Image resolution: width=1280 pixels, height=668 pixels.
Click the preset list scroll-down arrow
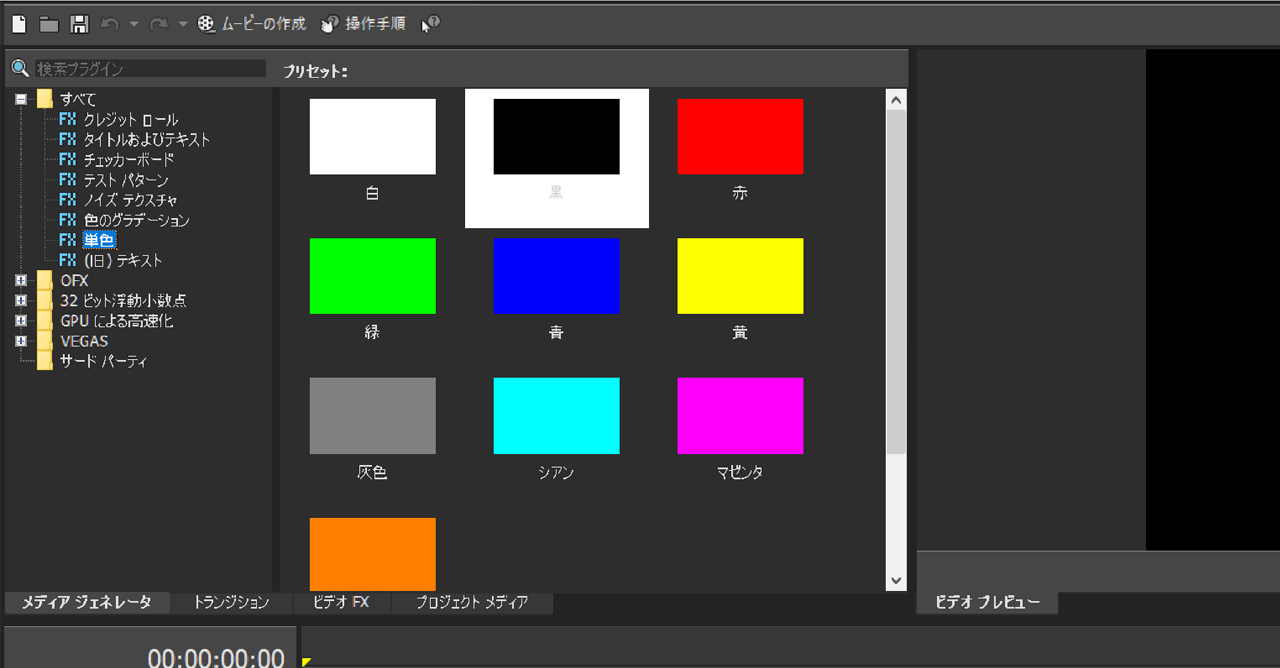896,580
